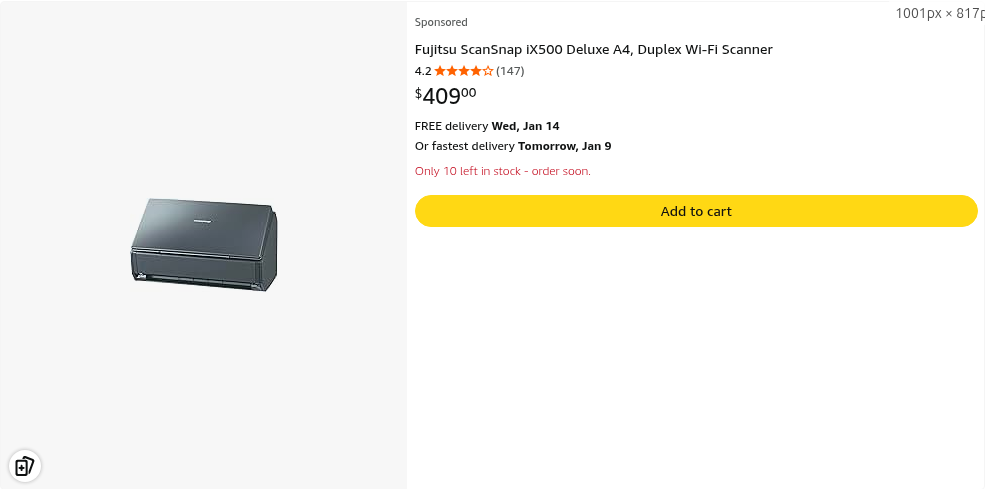Open the Fujitsu ScanSnap iX500 title link
The height and width of the screenshot is (489, 985).
[x=593, y=50]
